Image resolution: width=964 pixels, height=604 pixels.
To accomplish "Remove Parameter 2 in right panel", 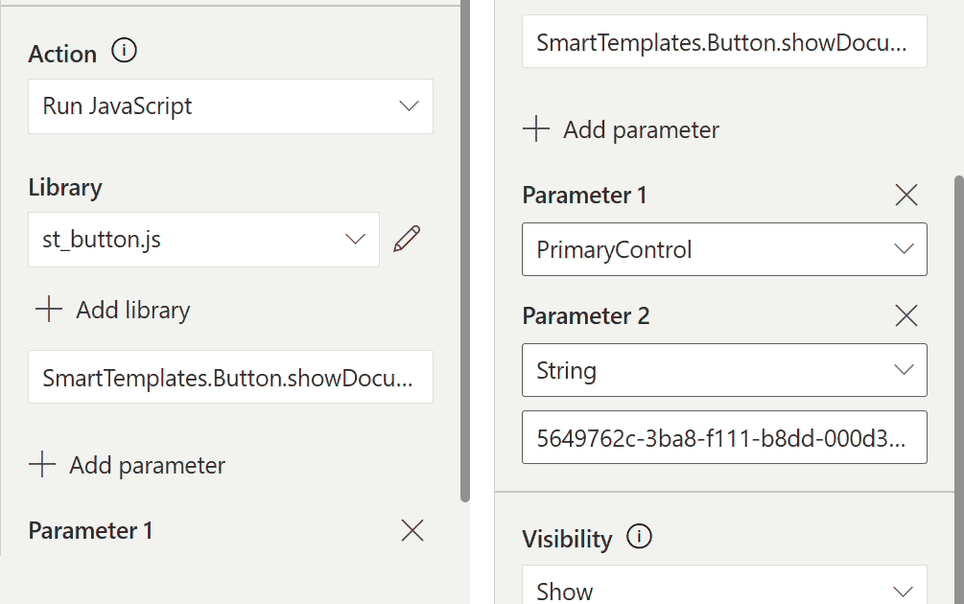I will click(906, 316).
